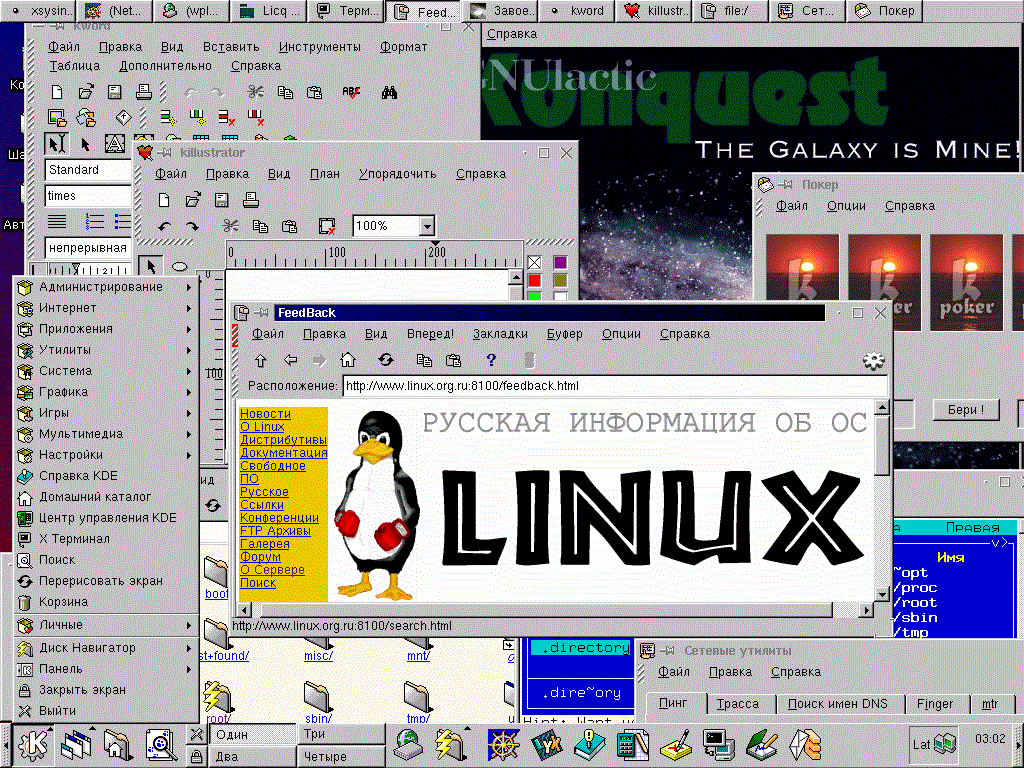
Task: Open the Закладки menu in FeedBack
Action: (x=500, y=334)
